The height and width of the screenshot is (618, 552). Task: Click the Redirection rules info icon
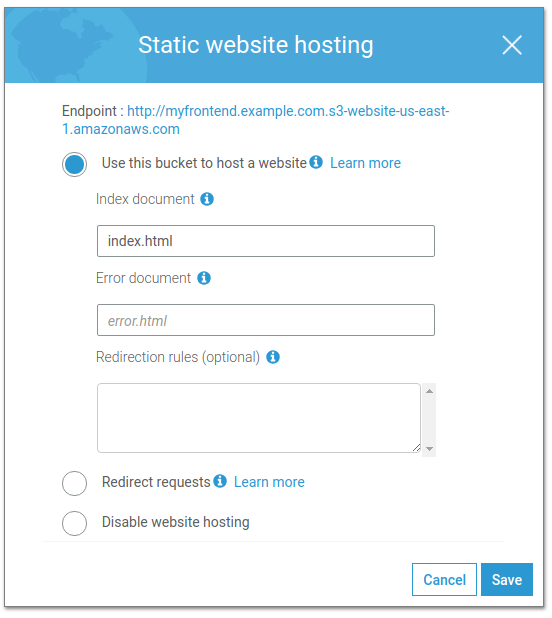273,357
